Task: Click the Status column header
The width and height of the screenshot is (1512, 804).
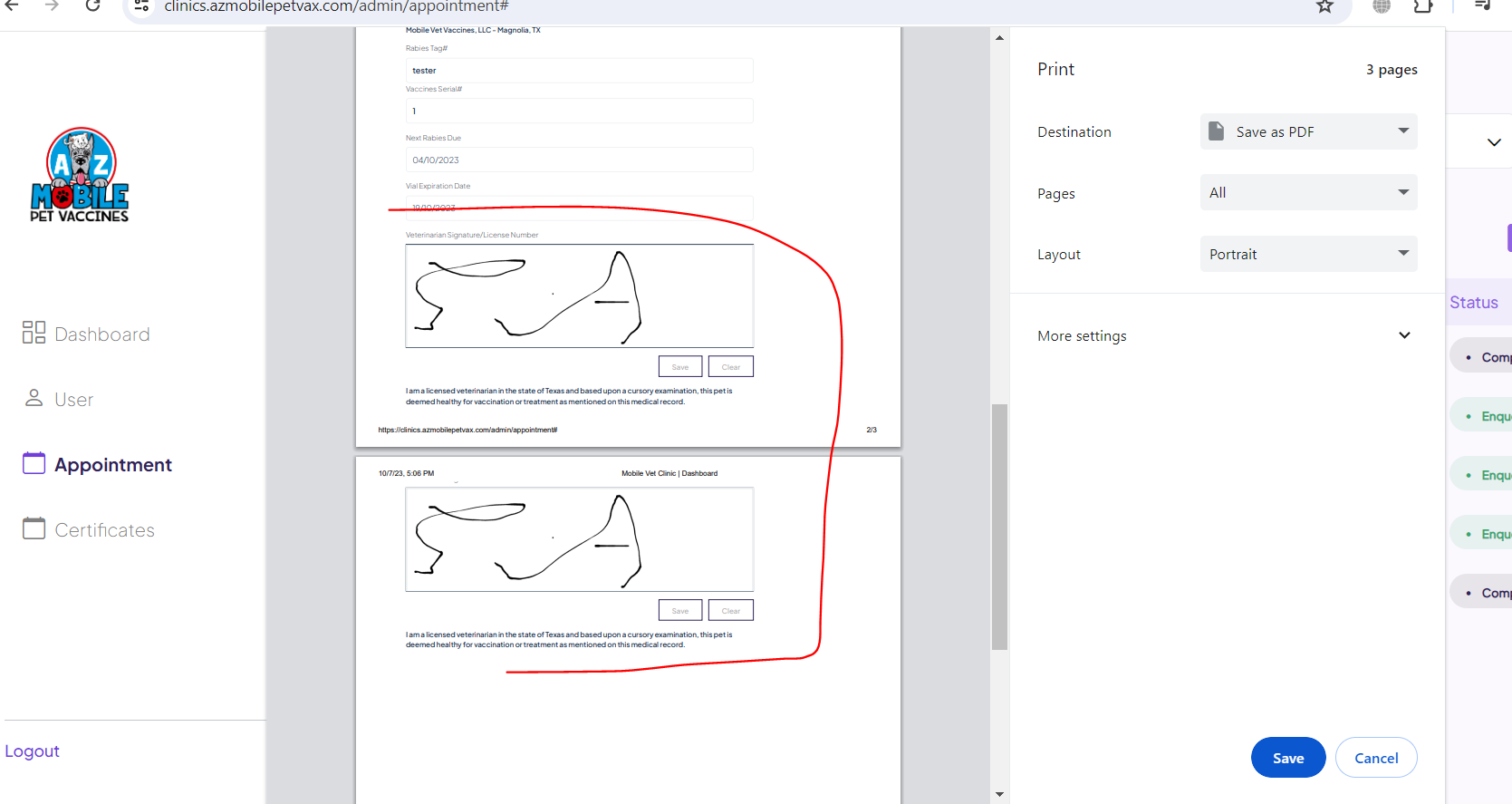Action: [x=1473, y=303]
